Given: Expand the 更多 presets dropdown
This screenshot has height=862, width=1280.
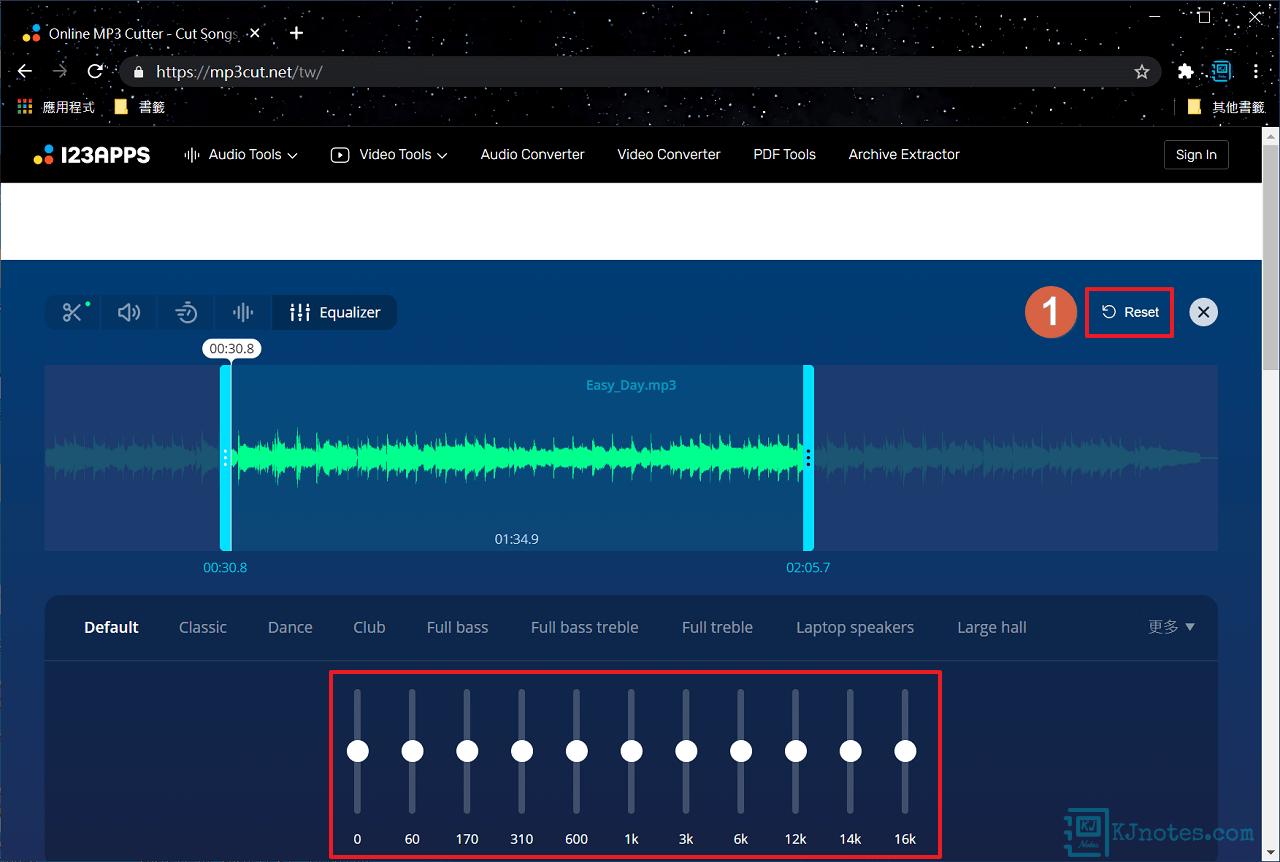Looking at the screenshot, I should [x=1170, y=627].
